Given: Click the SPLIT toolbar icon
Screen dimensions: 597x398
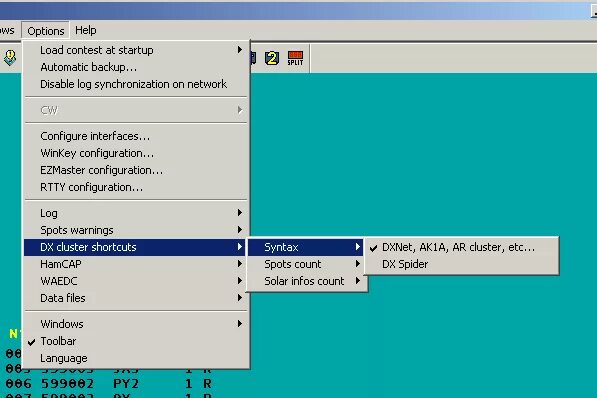Looking at the screenshot, I should click(295, 58).
